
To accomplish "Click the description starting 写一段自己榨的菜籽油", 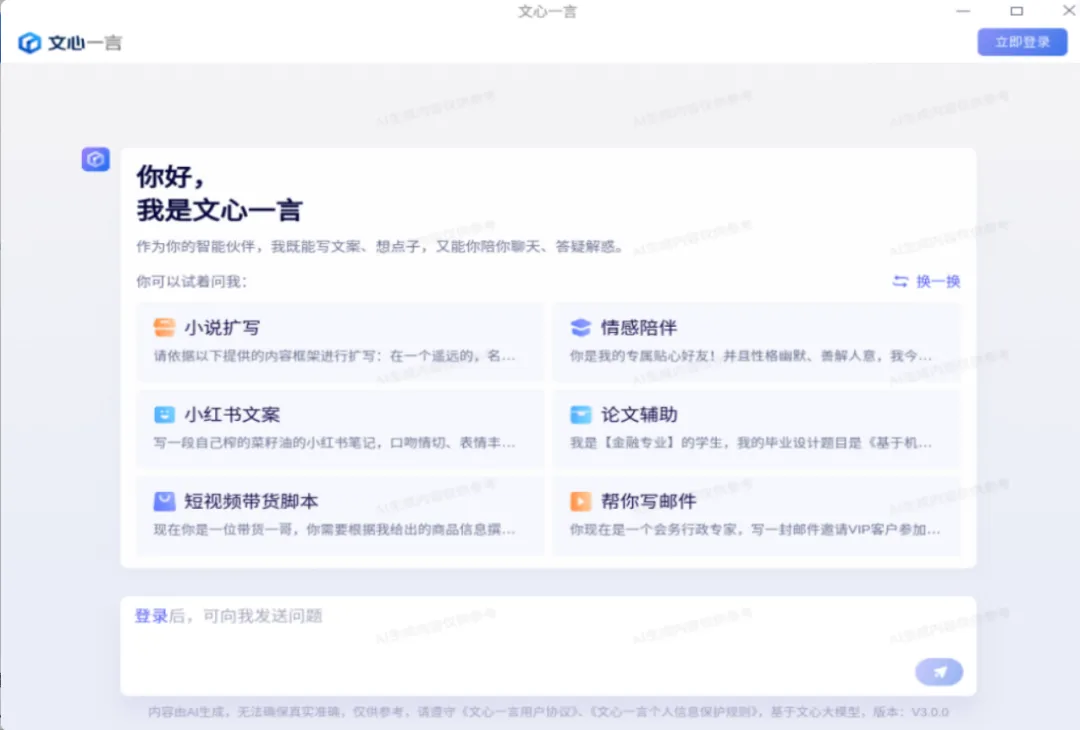I will coord(335,443).
